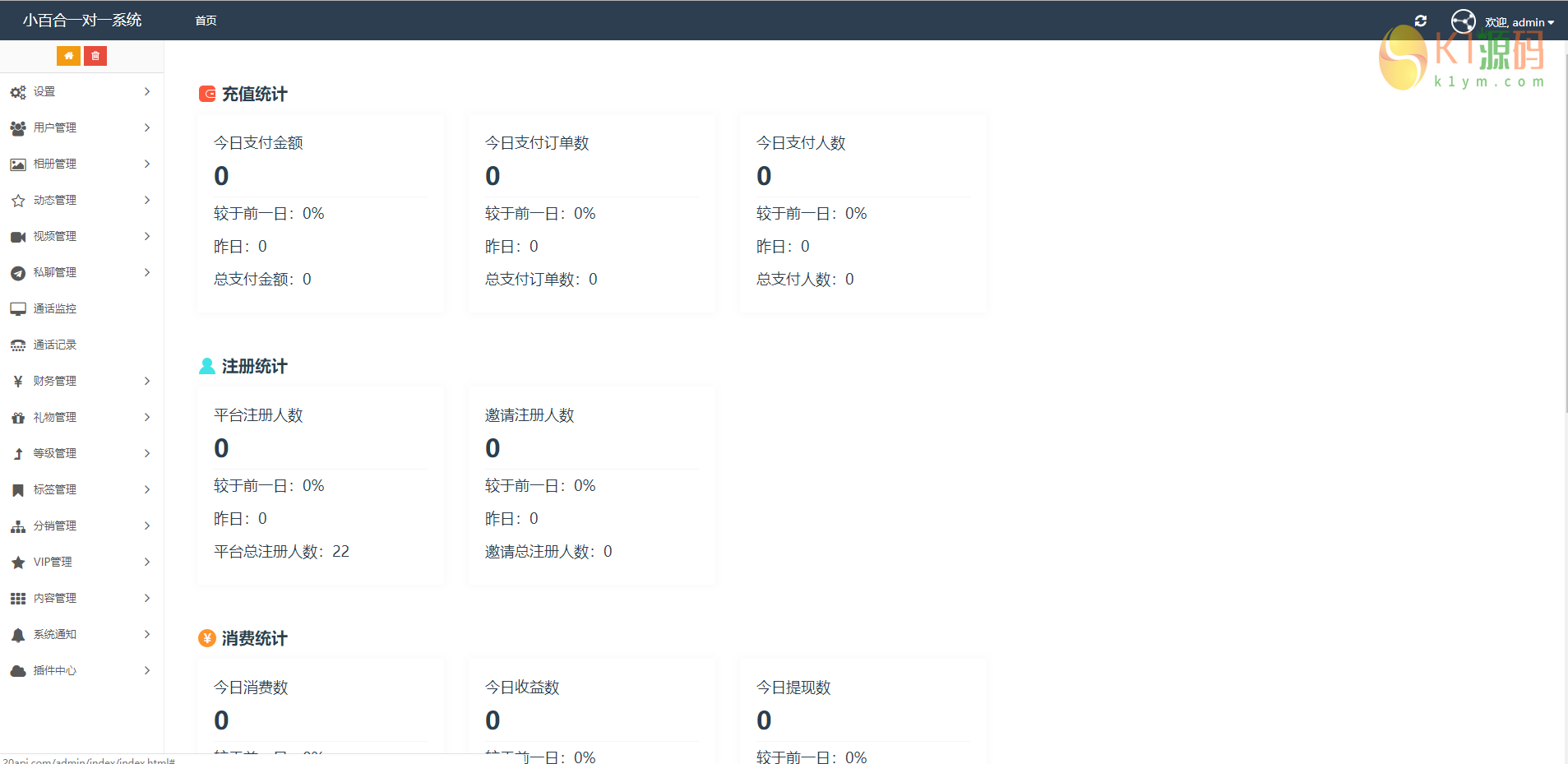Click the camera icon beside 视频管理
This screenshot has width=1568, height=764.
[18, 237]
